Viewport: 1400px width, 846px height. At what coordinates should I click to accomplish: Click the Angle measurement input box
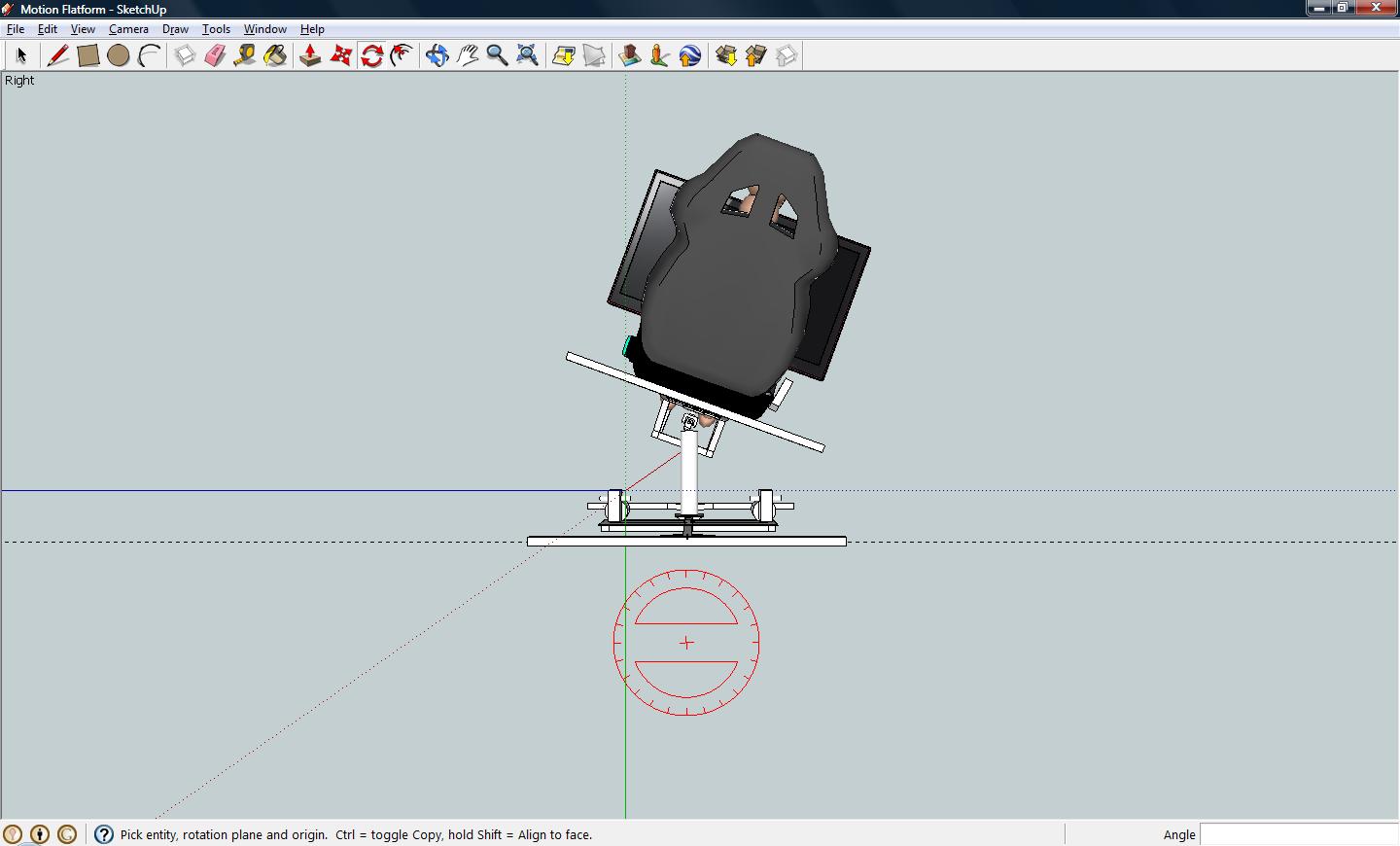coord(1299,834)
